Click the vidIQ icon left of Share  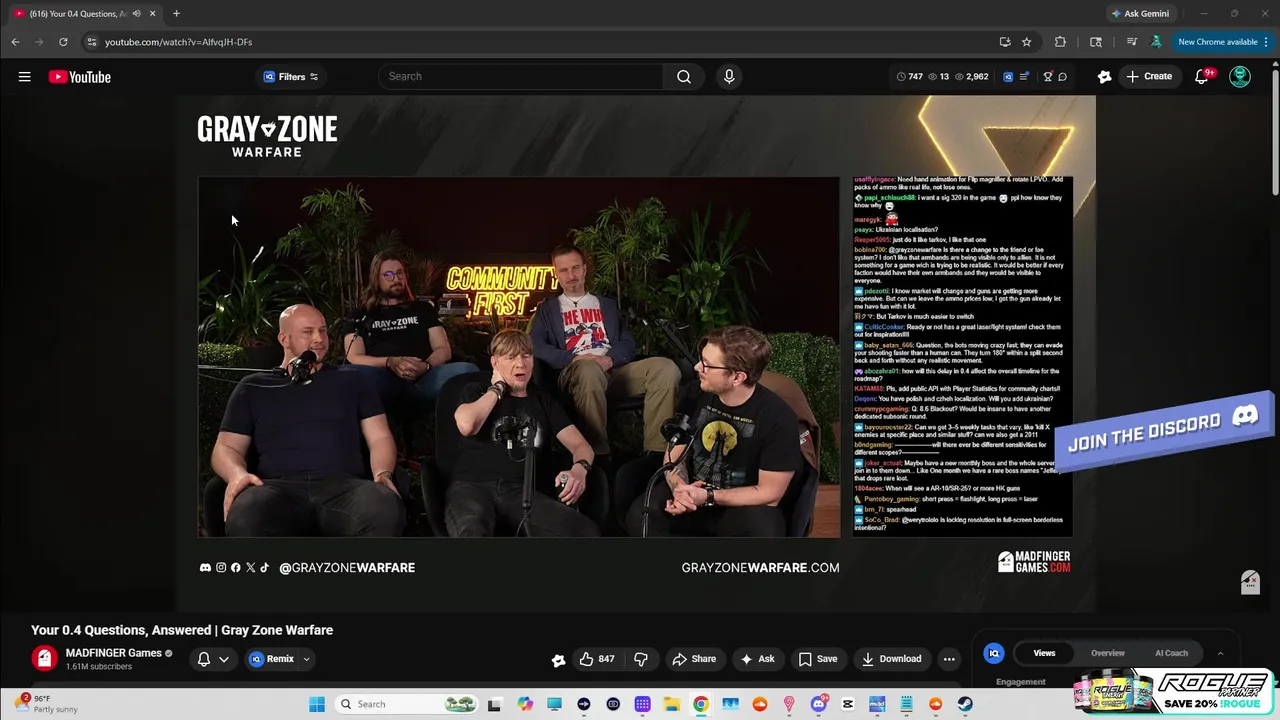558,659
